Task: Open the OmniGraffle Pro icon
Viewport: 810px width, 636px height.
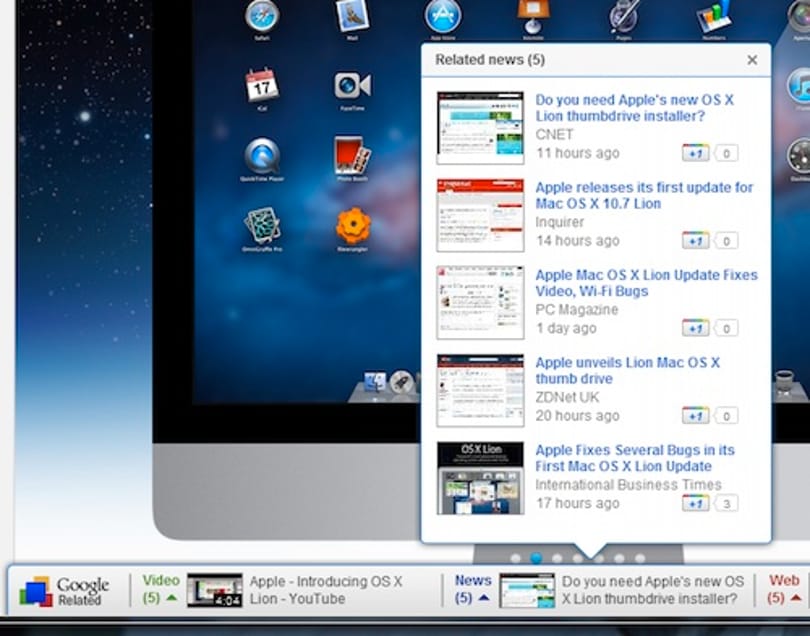Action: 262,225
